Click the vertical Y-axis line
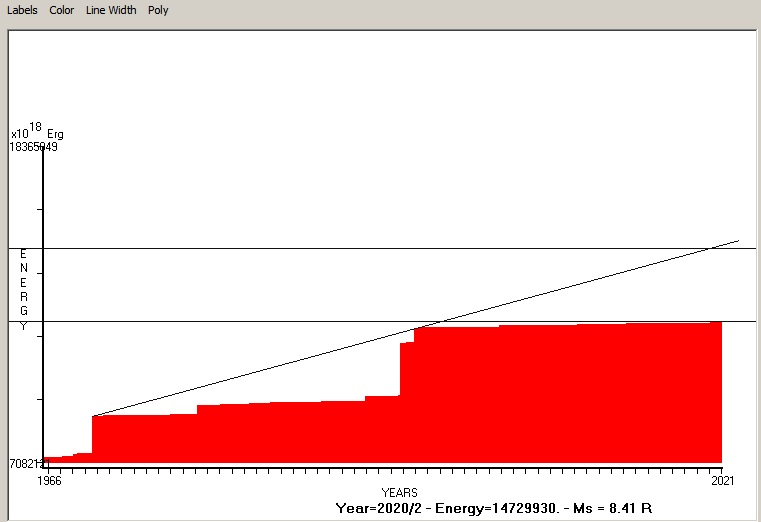 (x=43, y=300)
